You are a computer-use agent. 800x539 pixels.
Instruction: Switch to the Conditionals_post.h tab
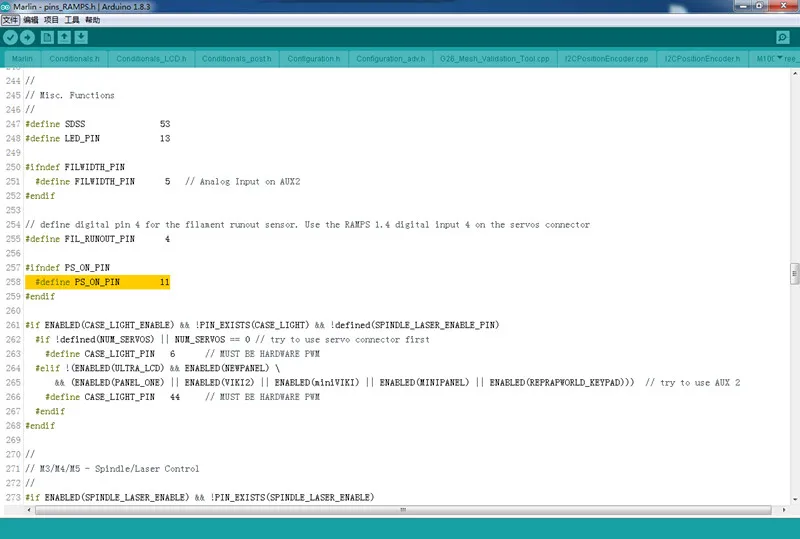pos(237,59)
